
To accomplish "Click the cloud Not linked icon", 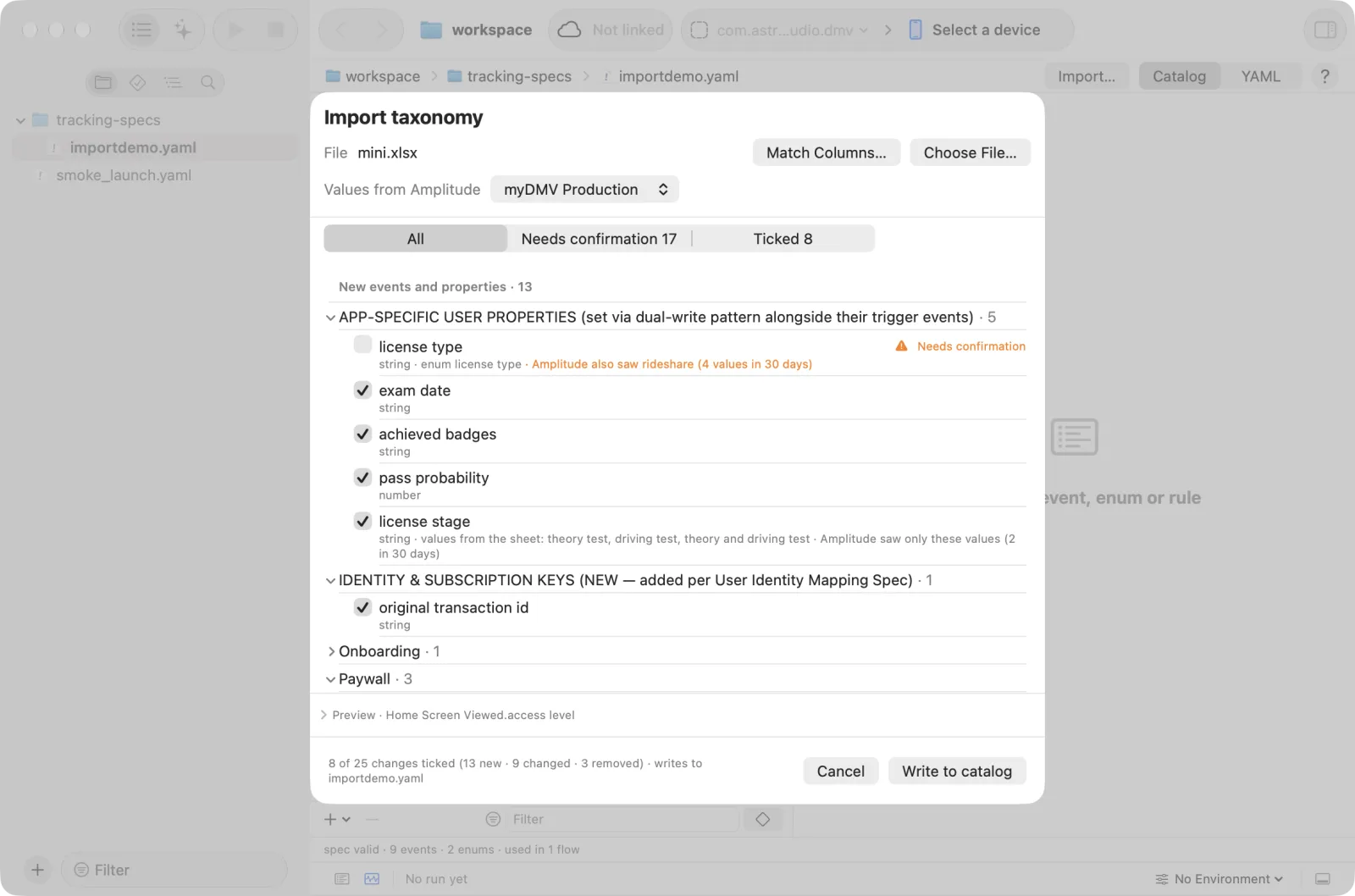I will coord(569,30).
